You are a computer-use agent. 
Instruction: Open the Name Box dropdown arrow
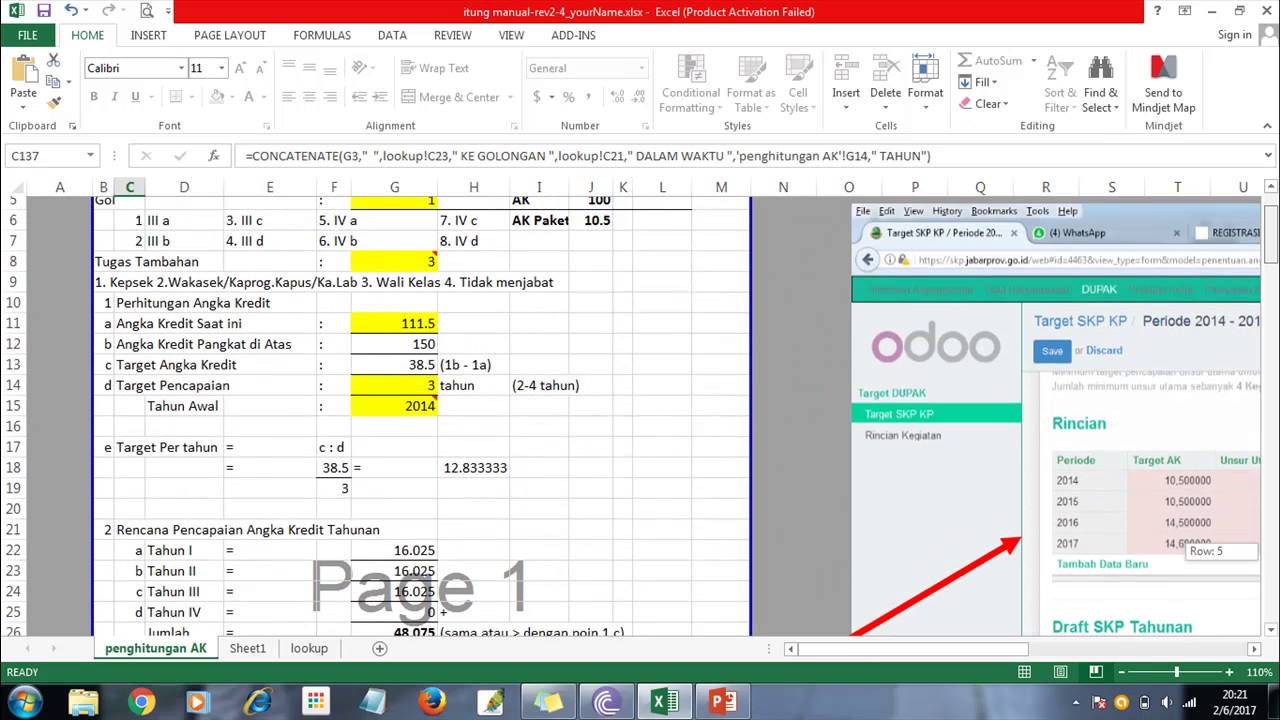pyautogui.click(x=90, y=156)
